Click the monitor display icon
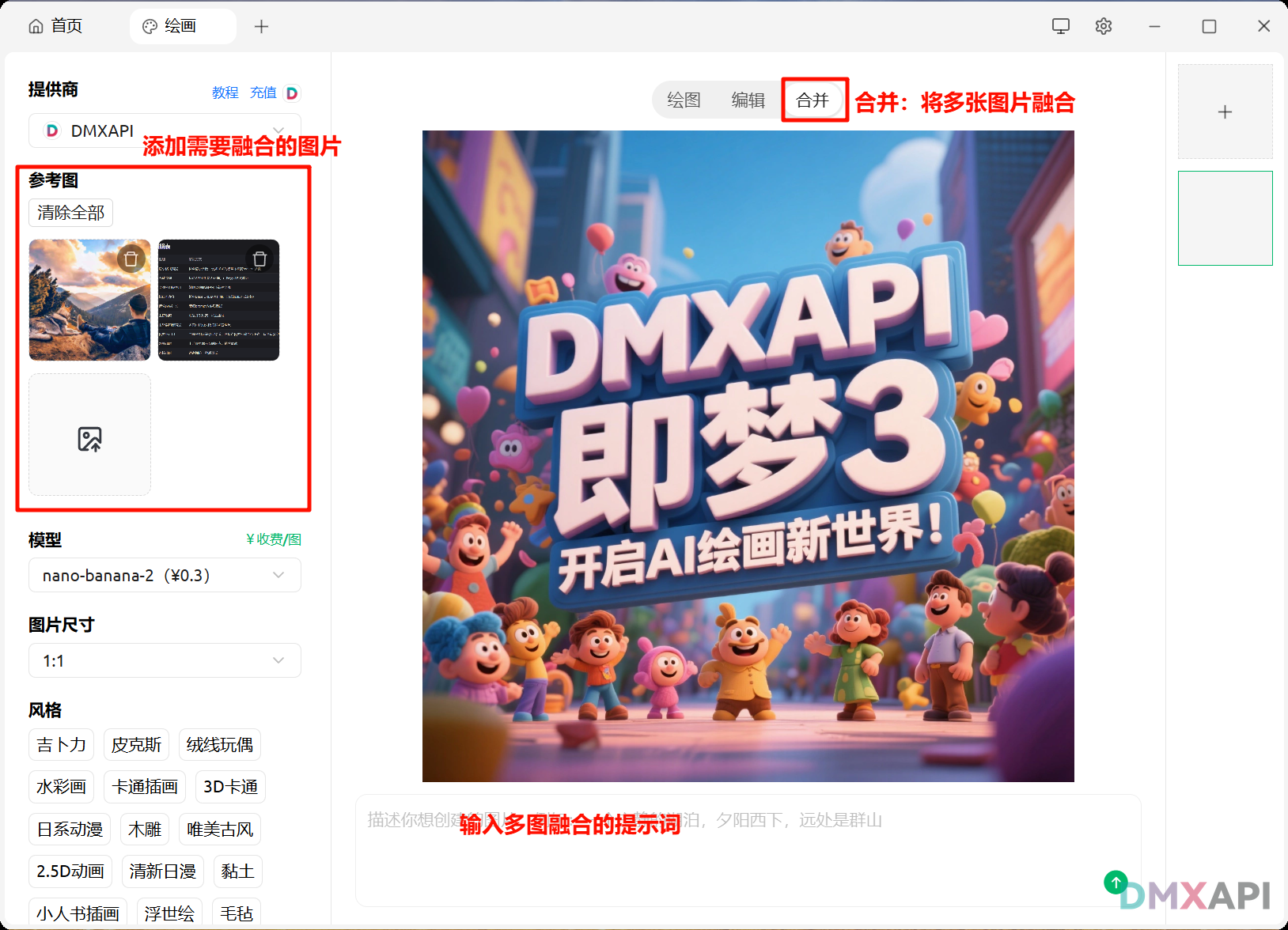1288x930 pixels. [x=1061, y=26]
